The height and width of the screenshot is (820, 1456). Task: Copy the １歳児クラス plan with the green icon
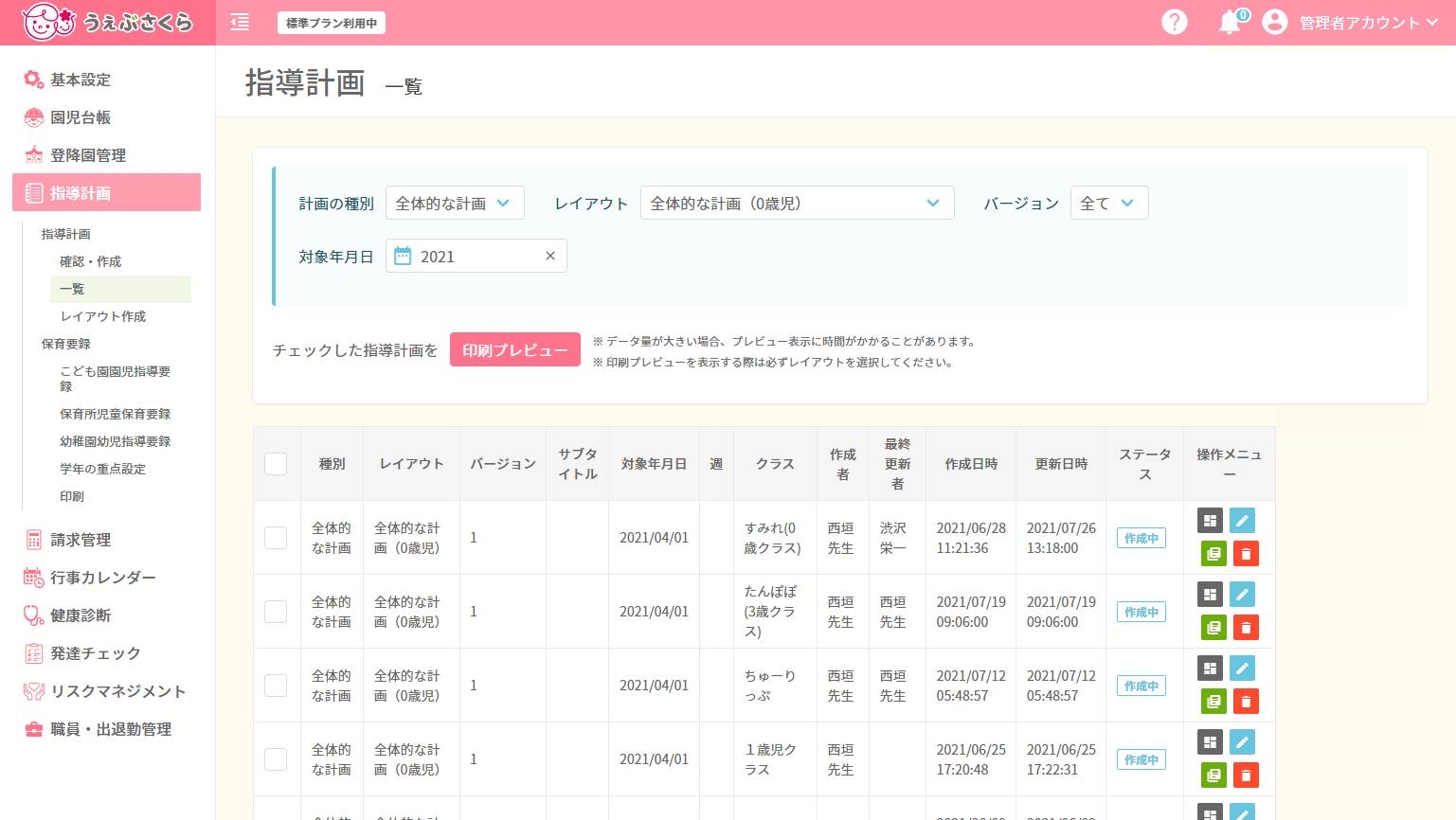1213,775
